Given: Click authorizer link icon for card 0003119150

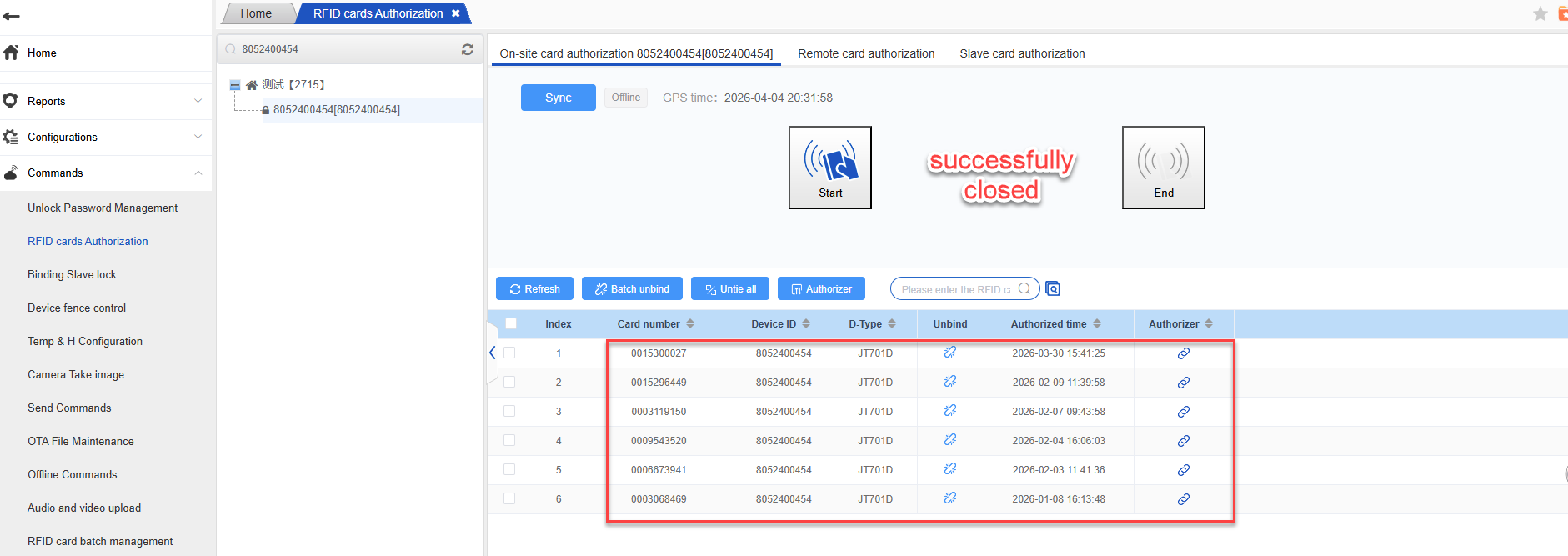Looking at the screenshot, I should 1183,412.
